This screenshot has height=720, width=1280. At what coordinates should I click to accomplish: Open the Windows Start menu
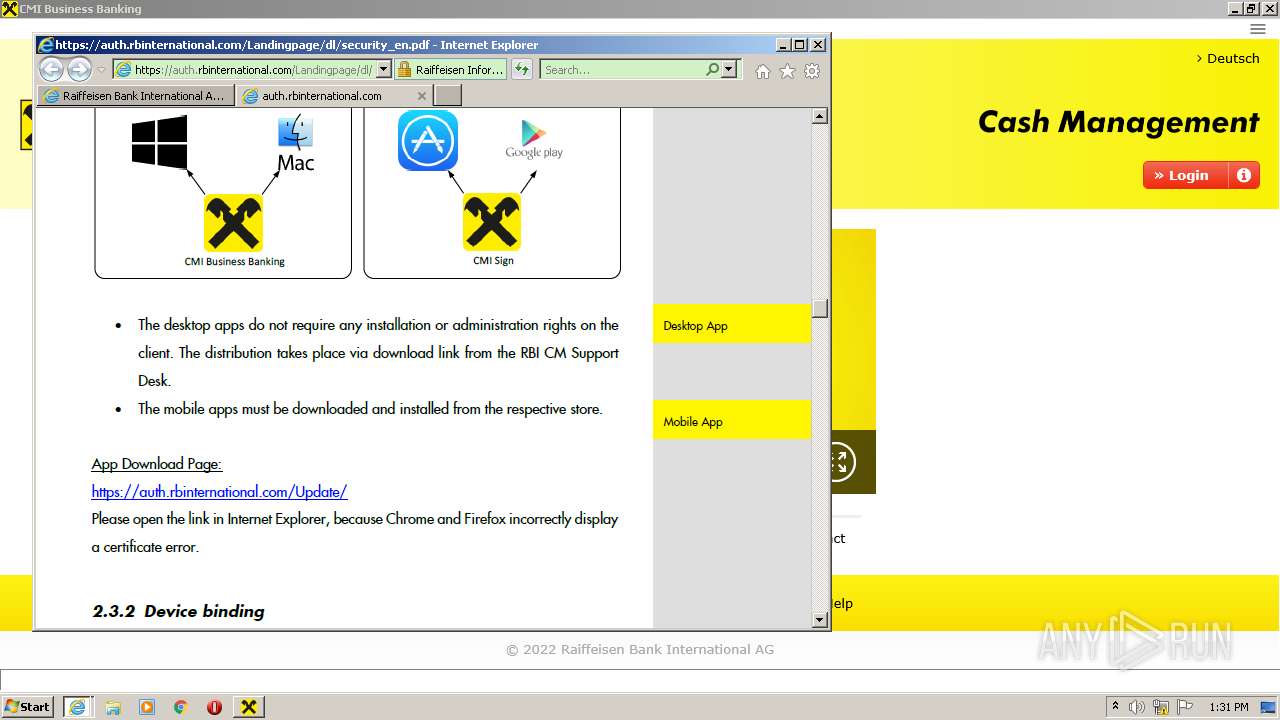tap(28, 706)
